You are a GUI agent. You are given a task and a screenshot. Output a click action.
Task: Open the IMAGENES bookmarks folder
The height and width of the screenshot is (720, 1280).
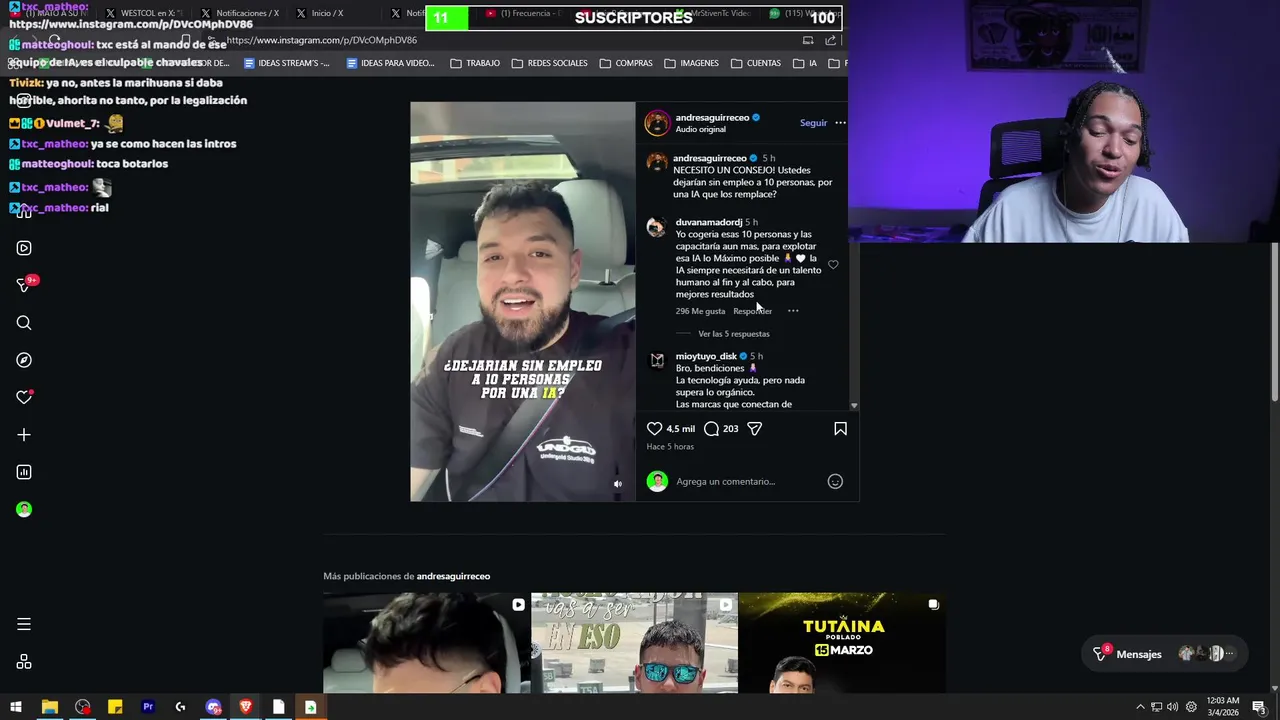pyautogui.click(x=691, y=63)
